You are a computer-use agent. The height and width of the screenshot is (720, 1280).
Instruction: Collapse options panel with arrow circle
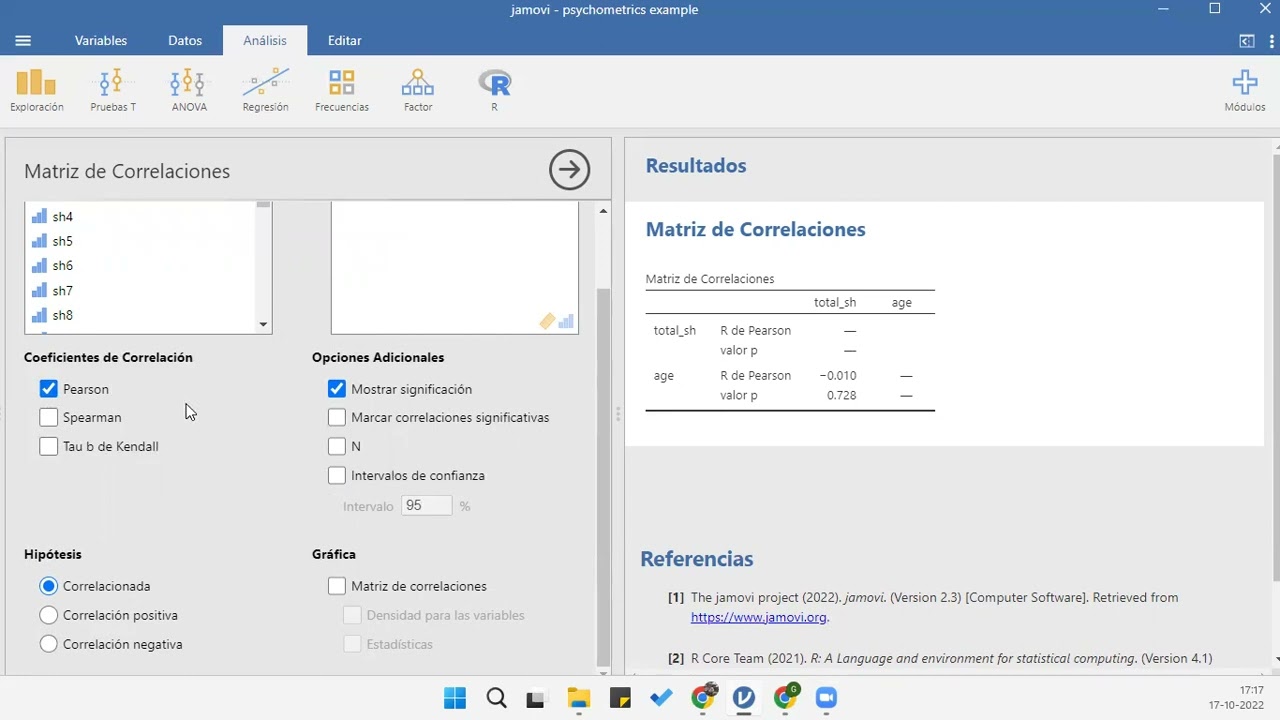570,170
